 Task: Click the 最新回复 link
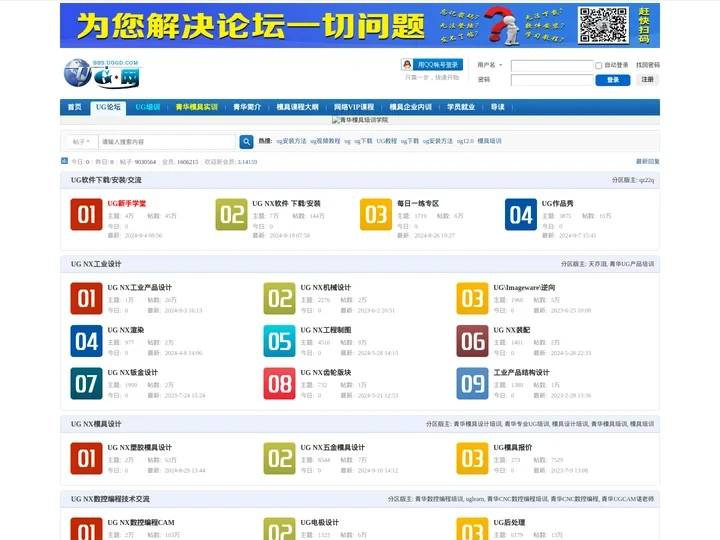[x=648, y=162]
